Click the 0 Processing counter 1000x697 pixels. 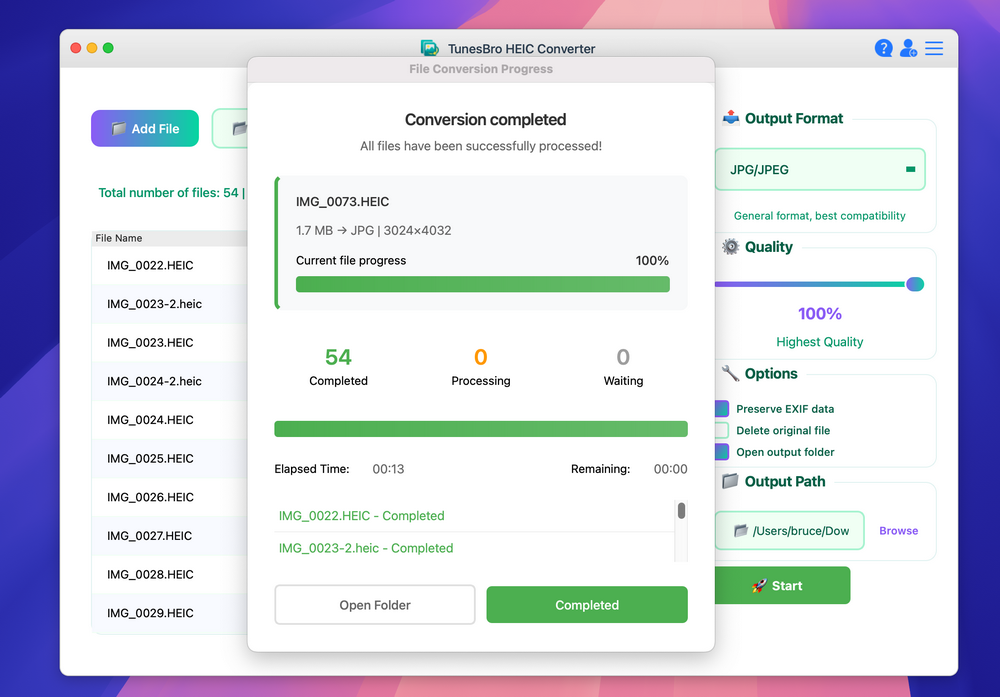[481, 367]
